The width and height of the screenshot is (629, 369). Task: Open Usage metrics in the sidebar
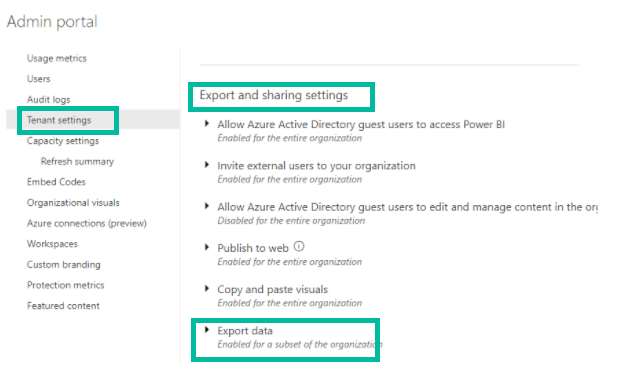[x=57, y=59]
